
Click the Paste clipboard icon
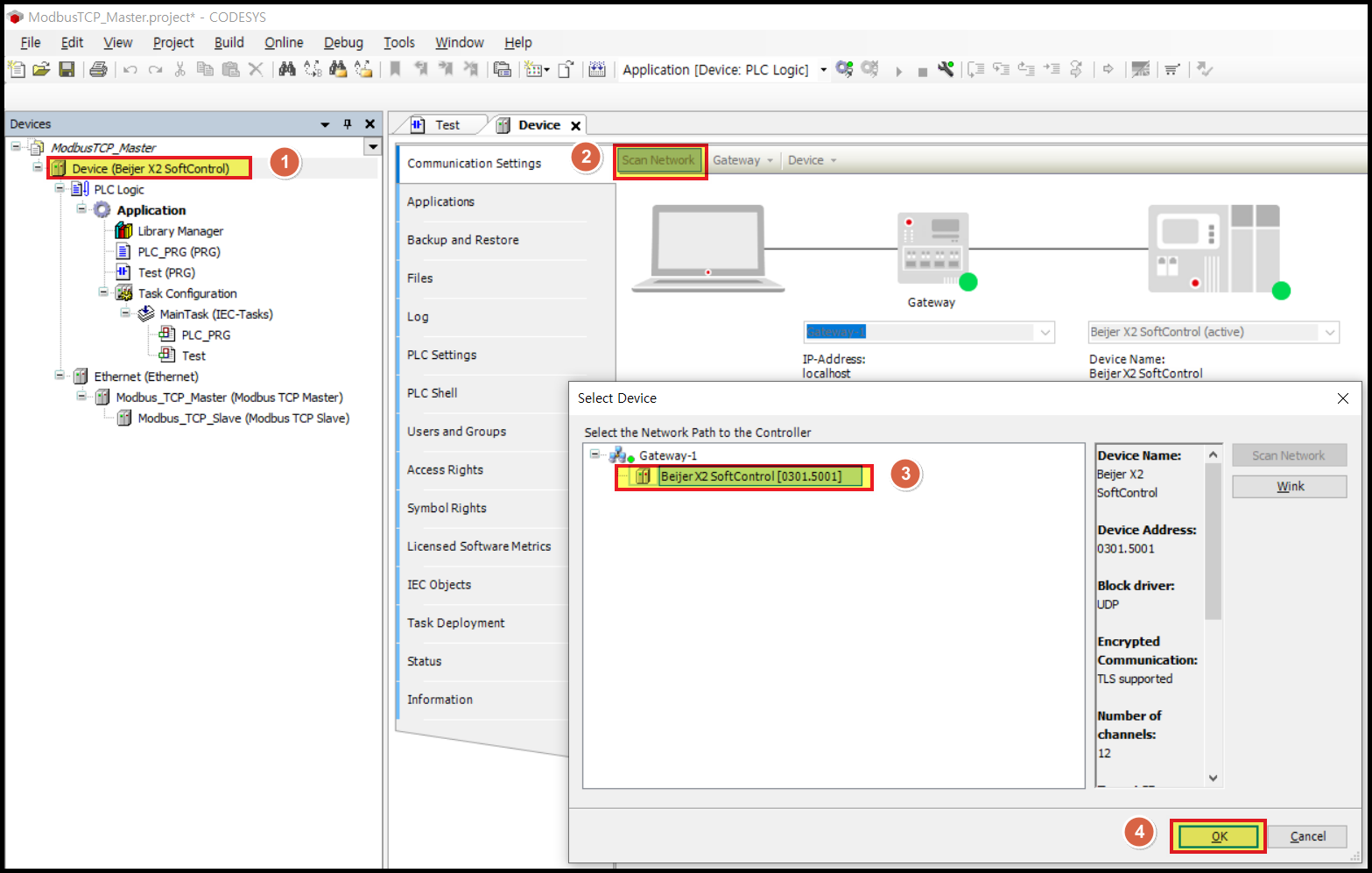pyautogui.click(x=230, y=69)
